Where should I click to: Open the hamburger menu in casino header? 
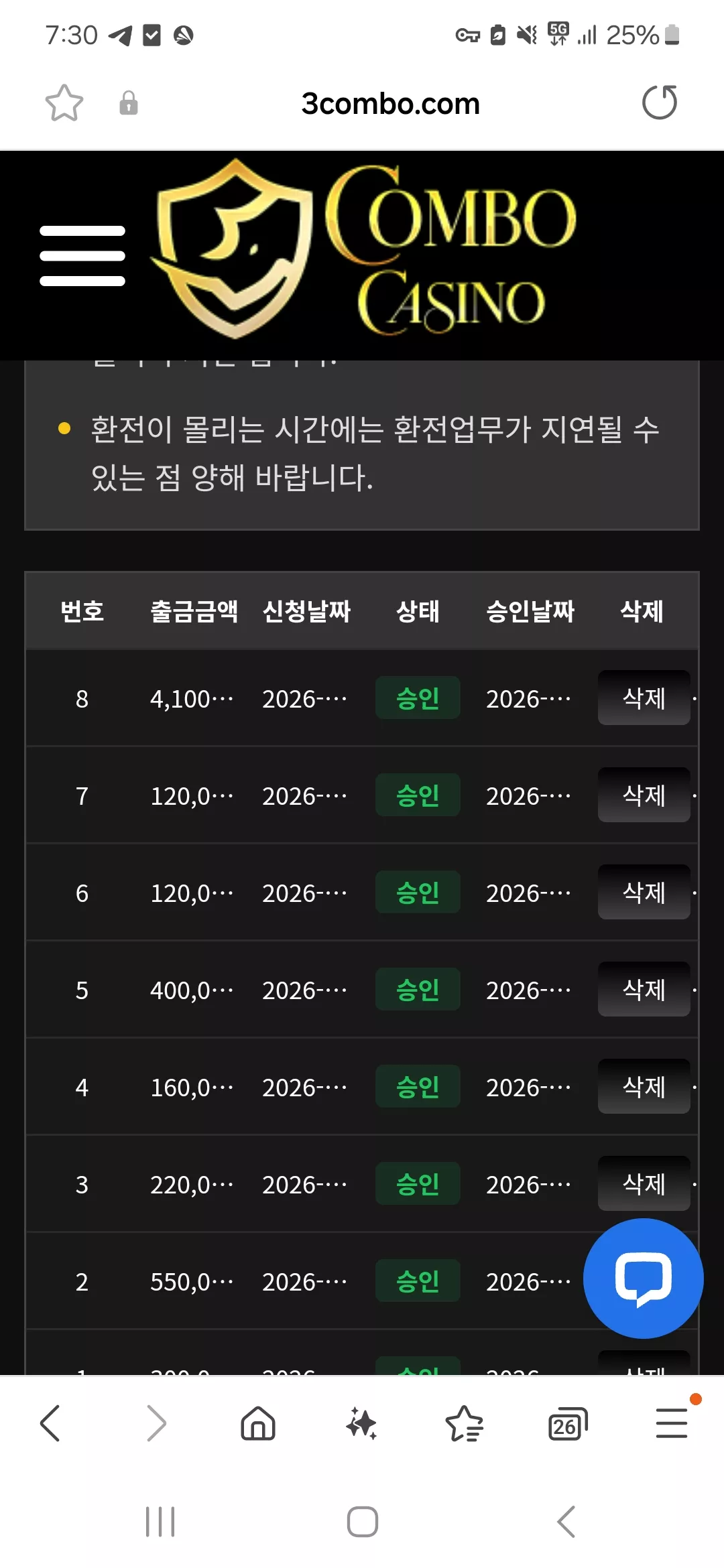tap(82, 256)
